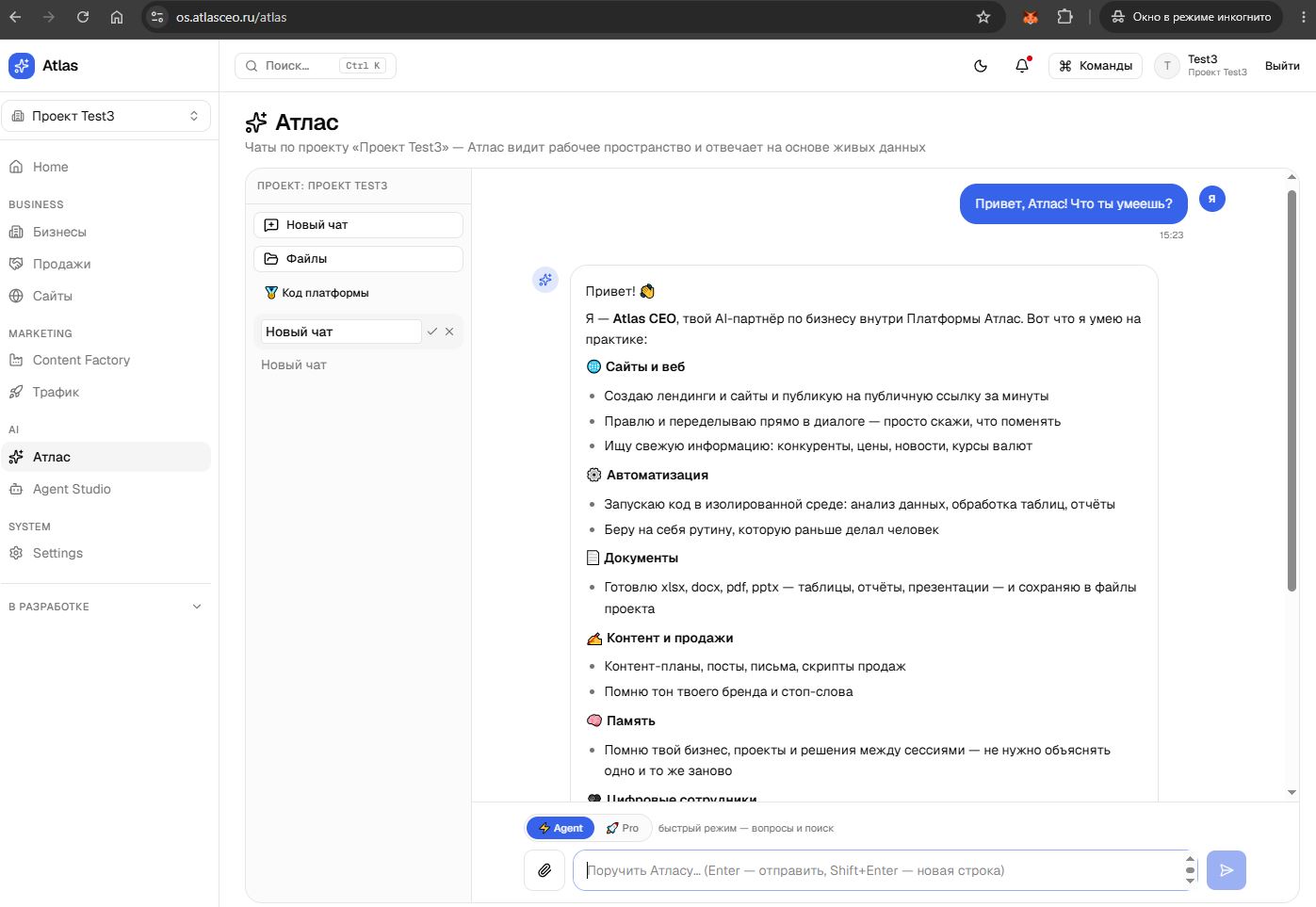
Task: Click the fox extension icon
Action: [x=1031, y=17]
